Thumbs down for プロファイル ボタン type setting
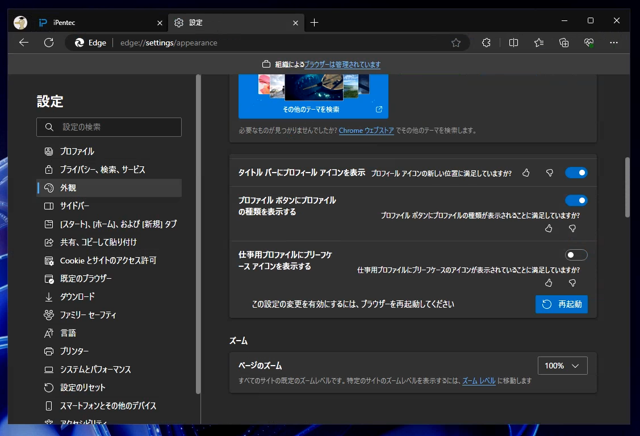 point(572,228)
